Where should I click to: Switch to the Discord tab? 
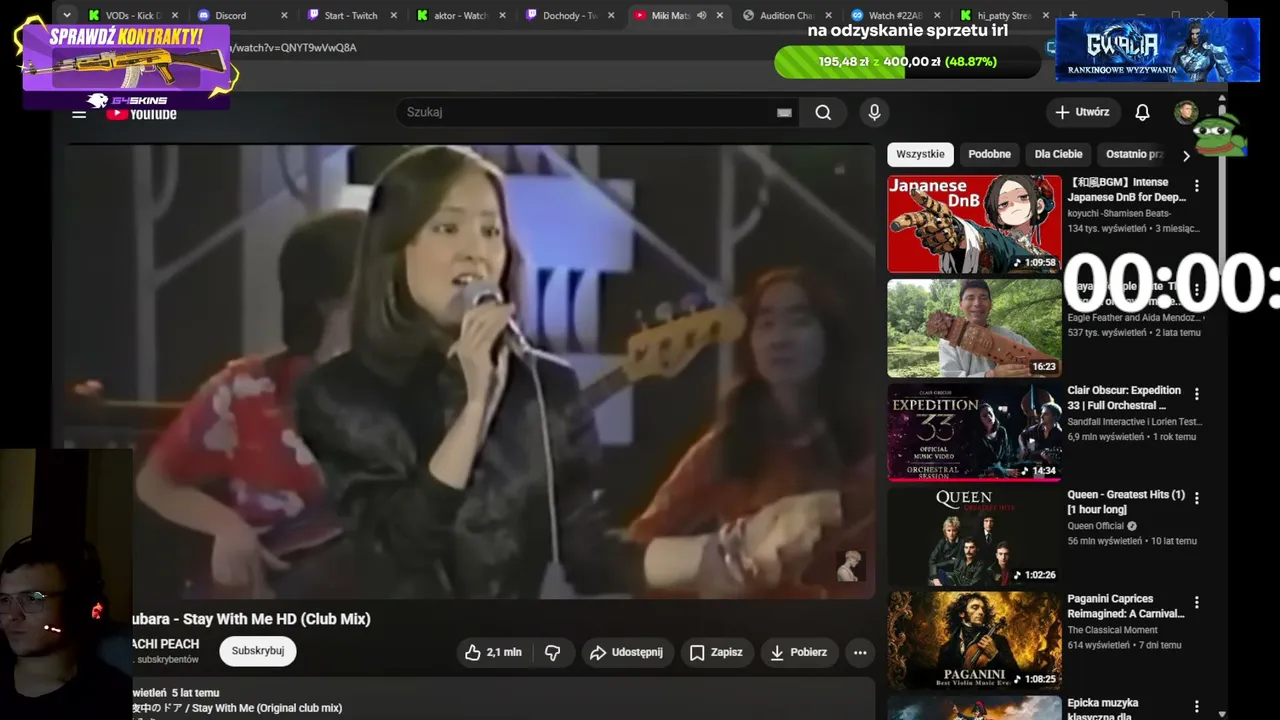pos(241,15)
